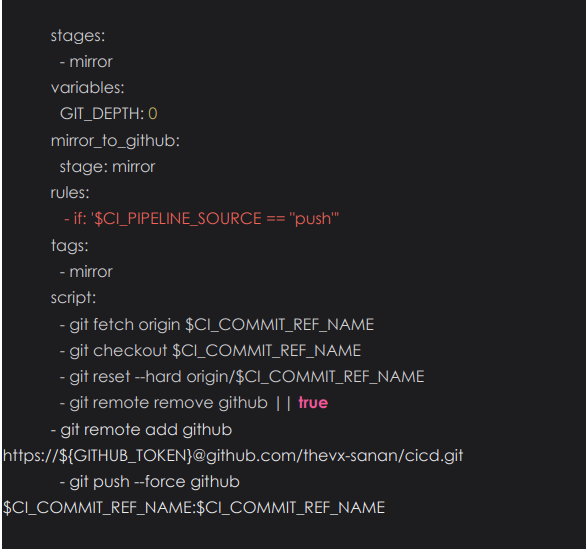Click the last line with CI_COMMIT_REF_NAME:$CI_COMMIT_REF_NAME
Screen dimensions: 586x549
pyautogui.click(x=194, y=508)
